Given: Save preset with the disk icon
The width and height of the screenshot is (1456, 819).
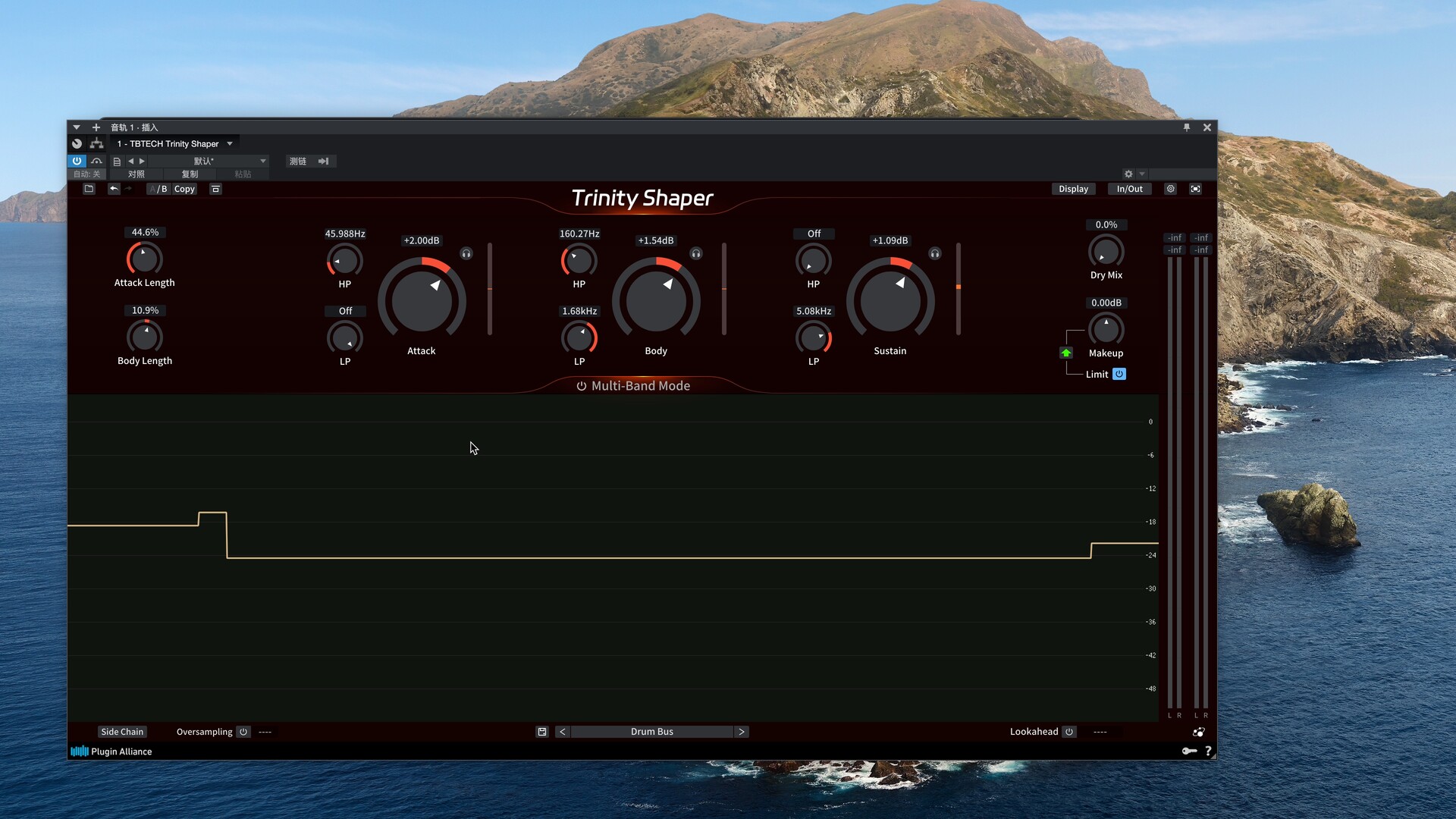Looking at the screenshot, I should coord(542,732).
